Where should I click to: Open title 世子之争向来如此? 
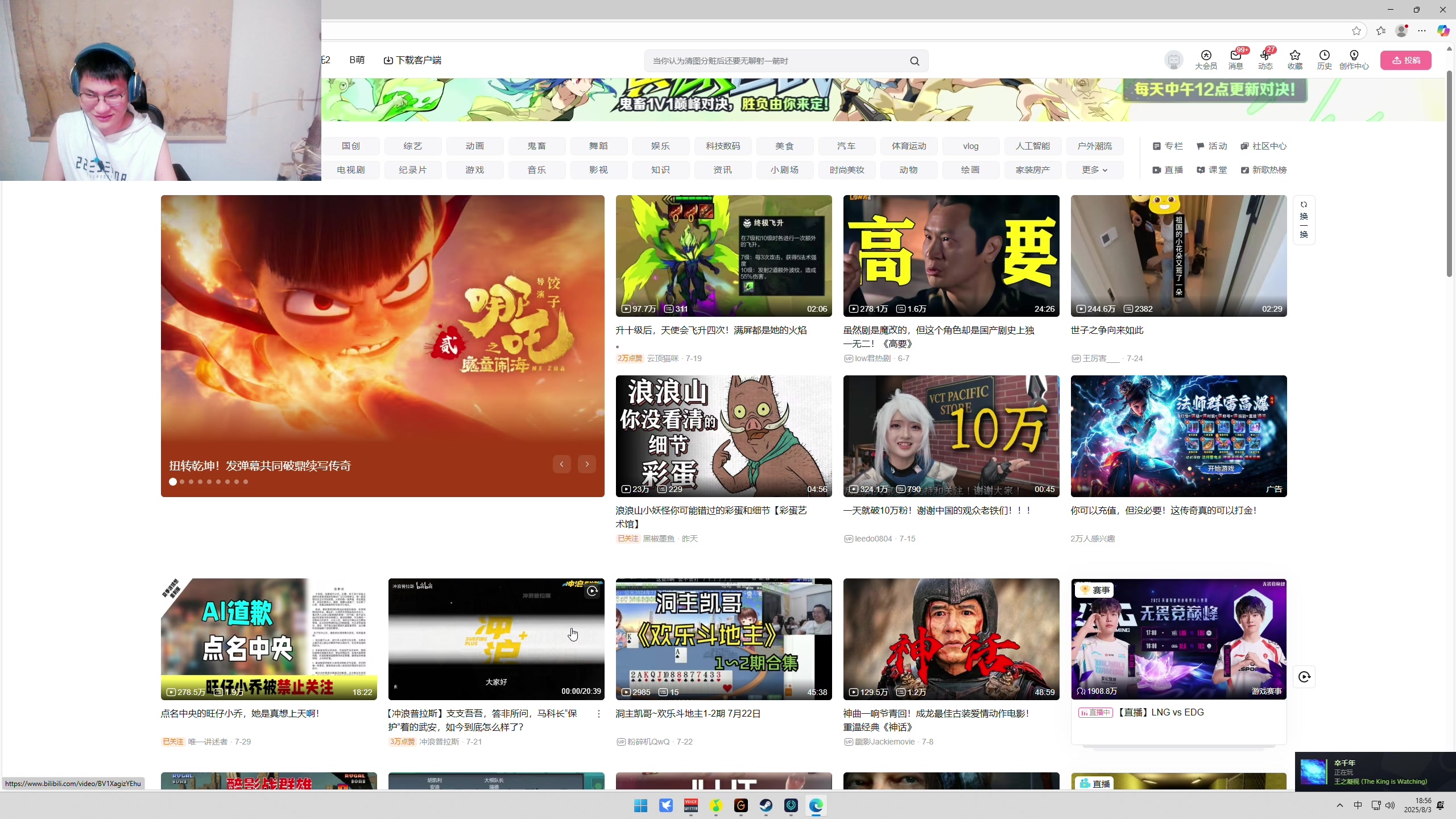point(1107,330)
